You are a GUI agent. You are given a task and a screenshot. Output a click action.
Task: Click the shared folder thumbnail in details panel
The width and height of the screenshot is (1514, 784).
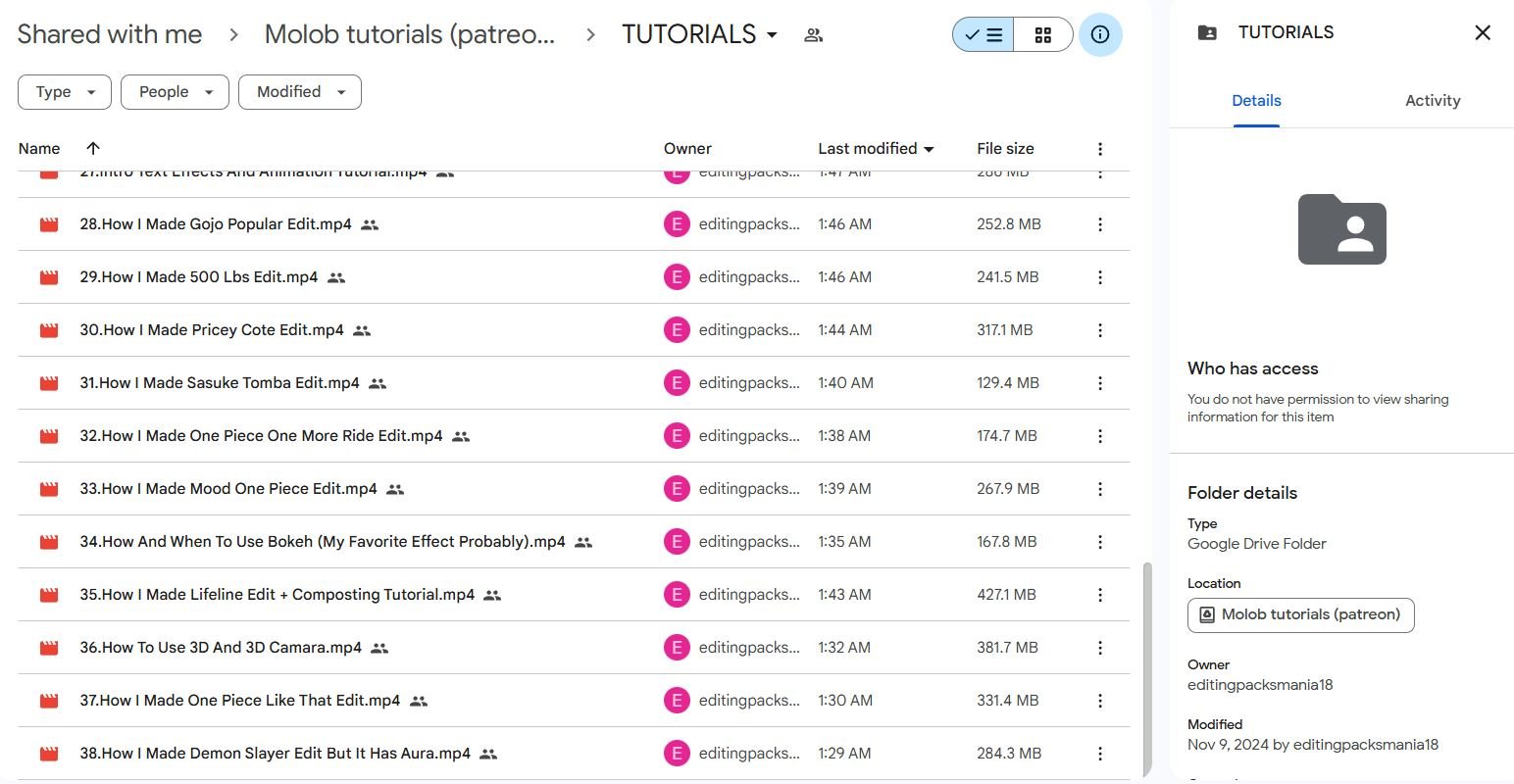[1341, 229]
